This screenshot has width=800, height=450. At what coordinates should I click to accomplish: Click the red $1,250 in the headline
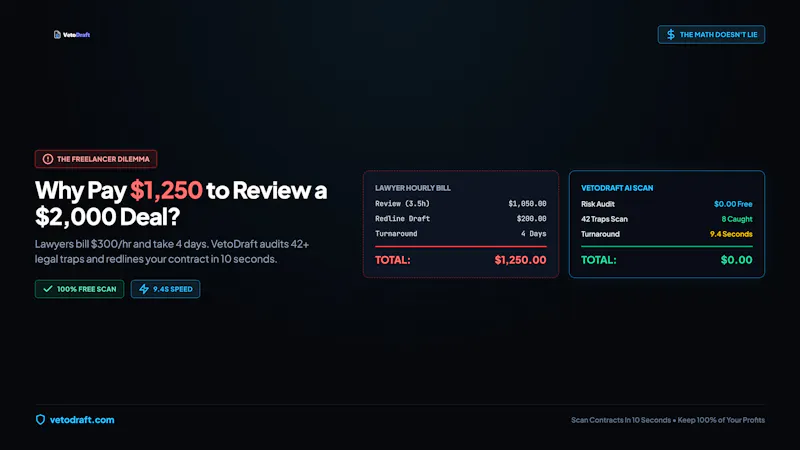166,190
